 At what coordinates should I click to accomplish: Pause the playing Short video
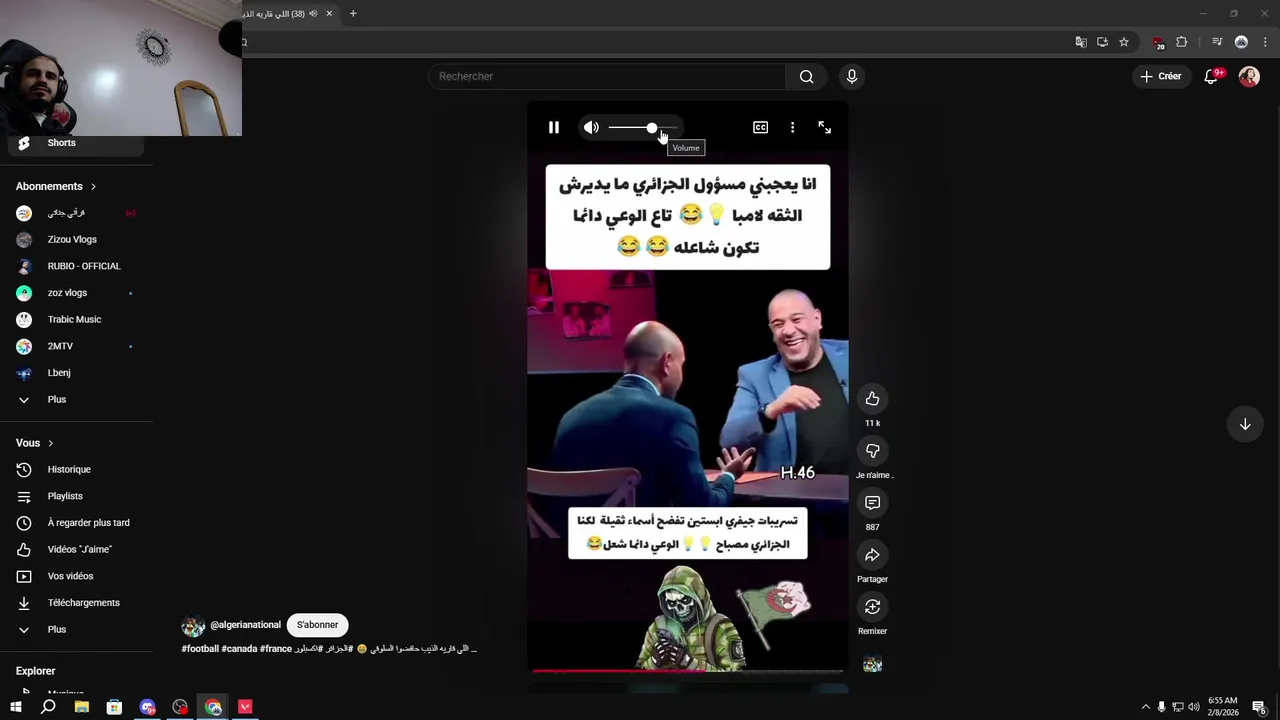[553, 127]
